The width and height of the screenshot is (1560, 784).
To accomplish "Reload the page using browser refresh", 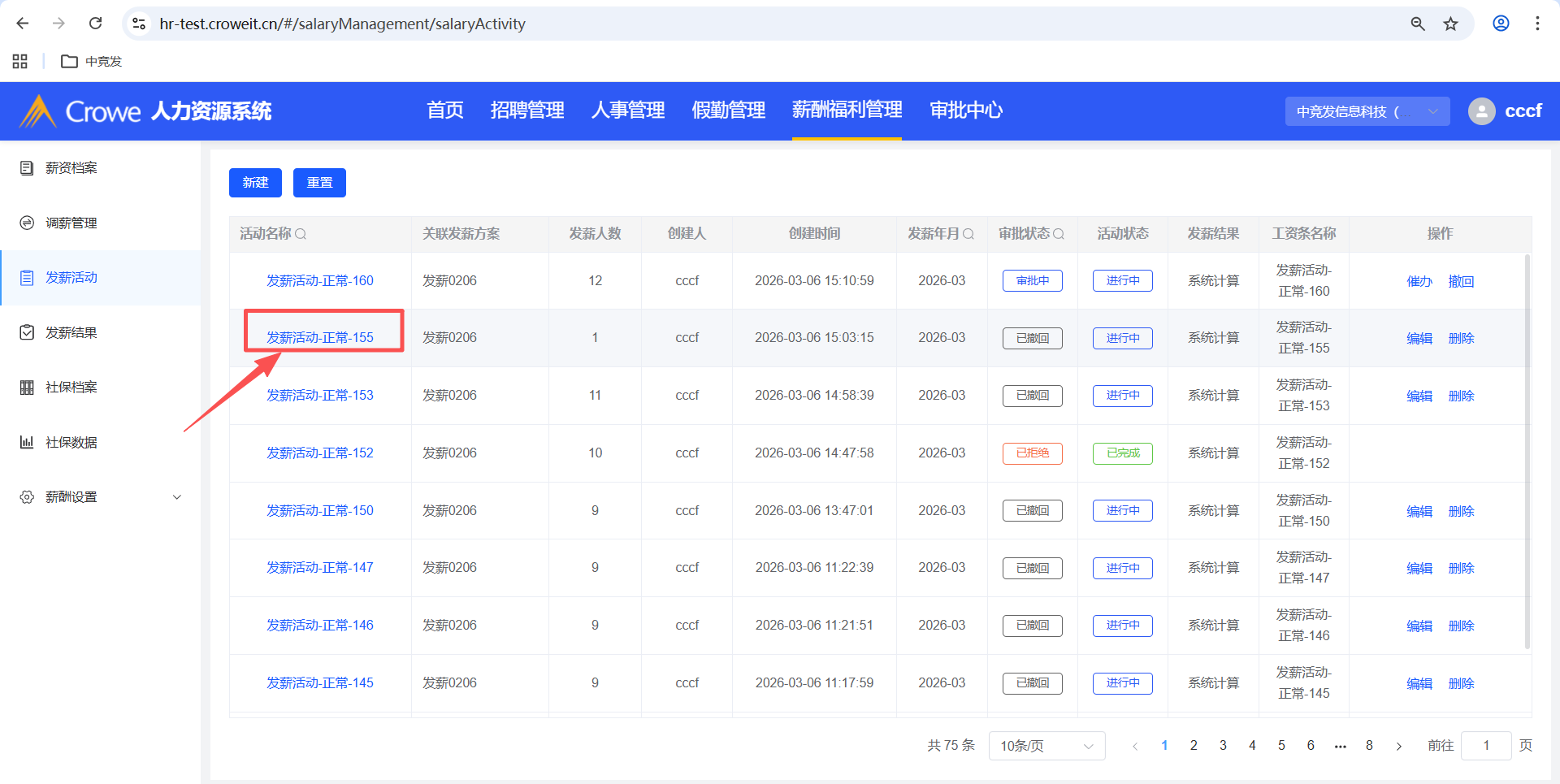I will [x=95, y=24].
